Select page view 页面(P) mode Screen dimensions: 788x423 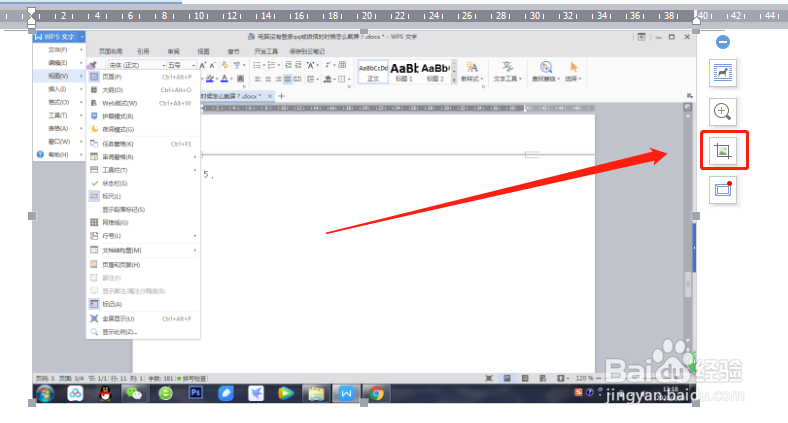(x=143, y=77)
